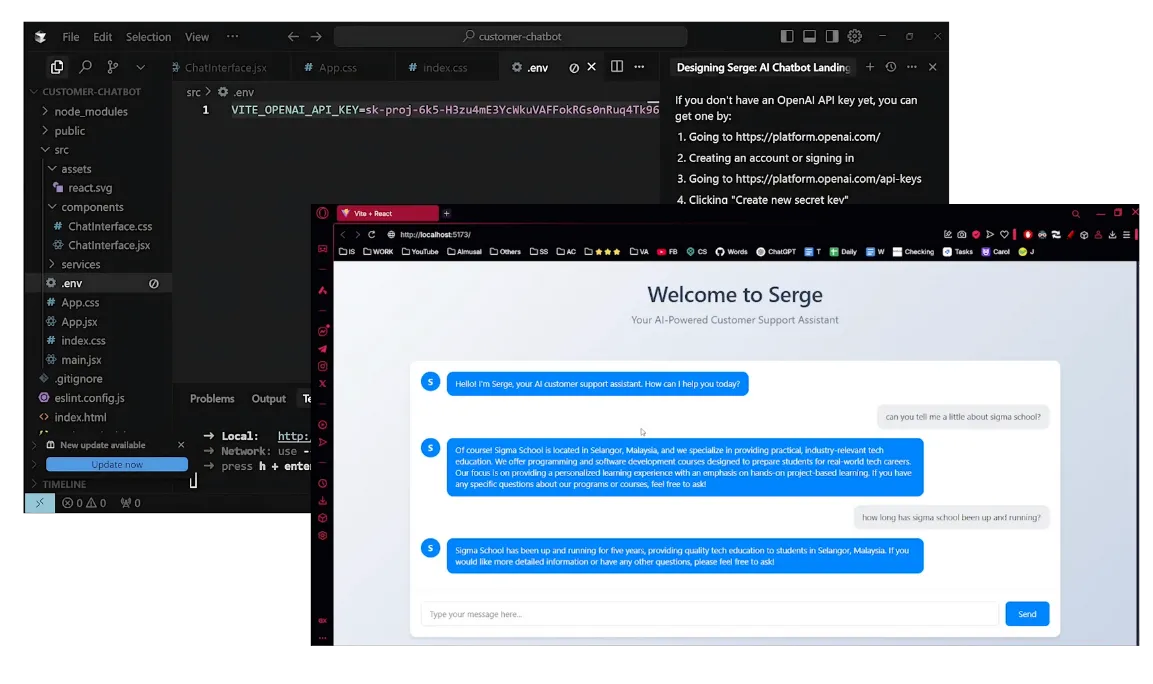The width and height of the screenshot is (1153, 684).
Task: Expand the additional views chevron in activity bar
Action: point(140,67)
